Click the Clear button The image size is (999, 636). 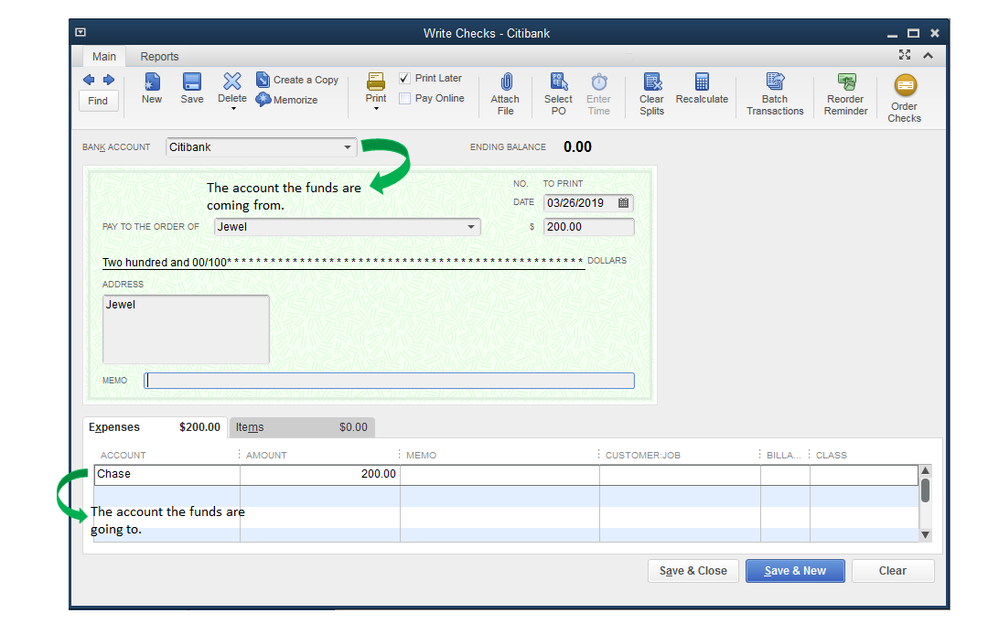point(893,571)
